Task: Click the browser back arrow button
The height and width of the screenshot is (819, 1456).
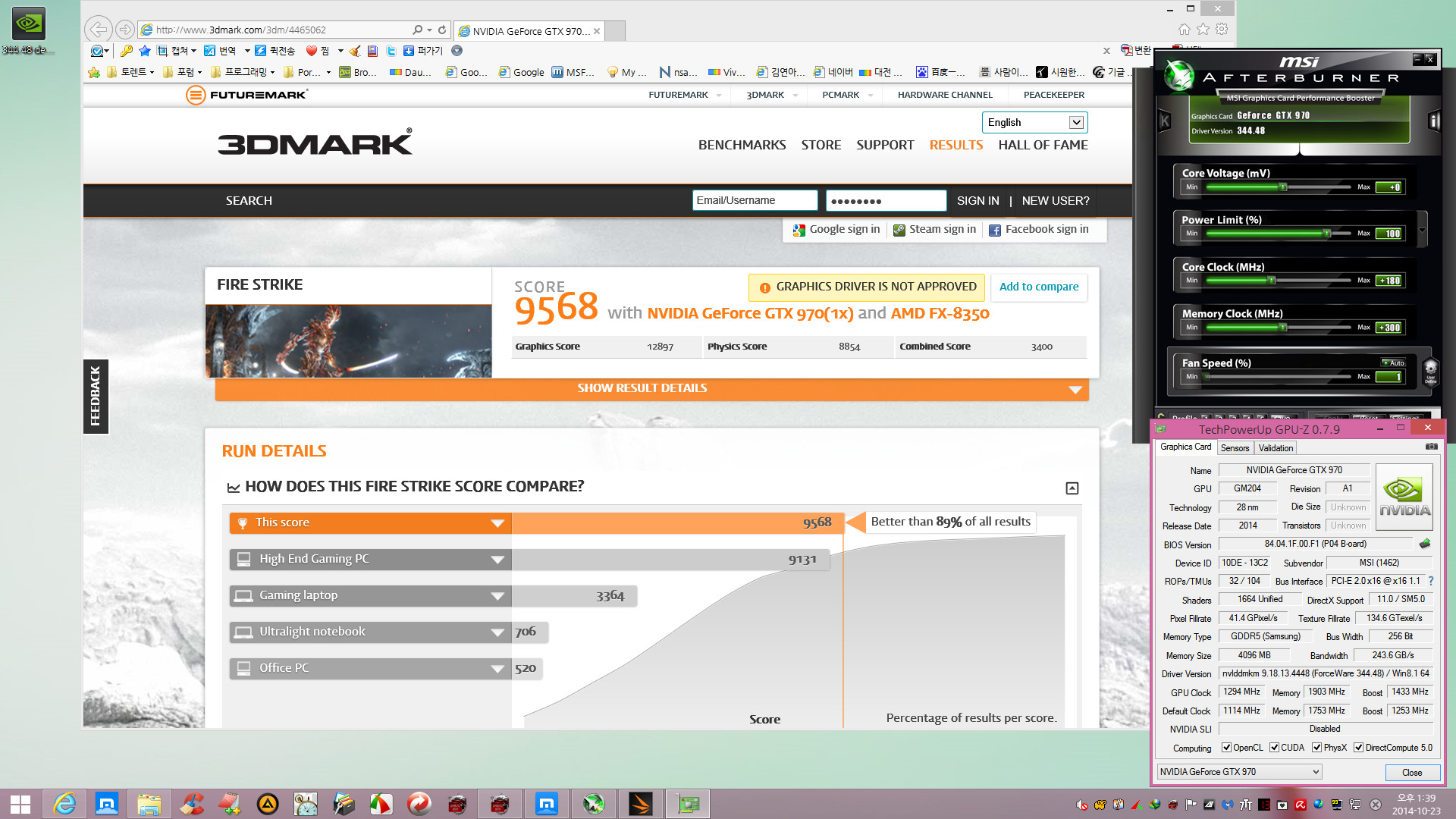Action: pyautogui.click(x=98, y=30)
